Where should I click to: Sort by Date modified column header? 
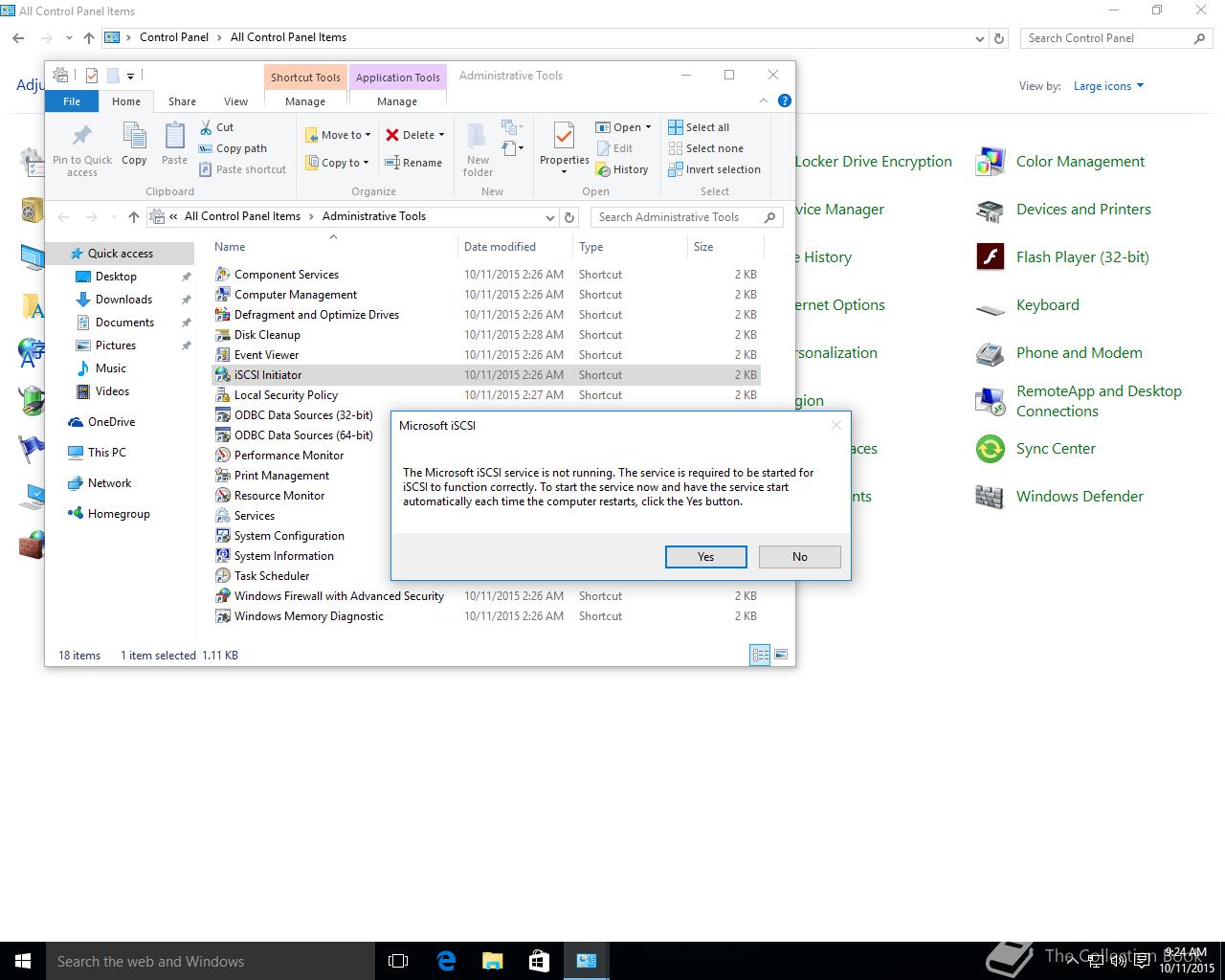coord(500,247)
